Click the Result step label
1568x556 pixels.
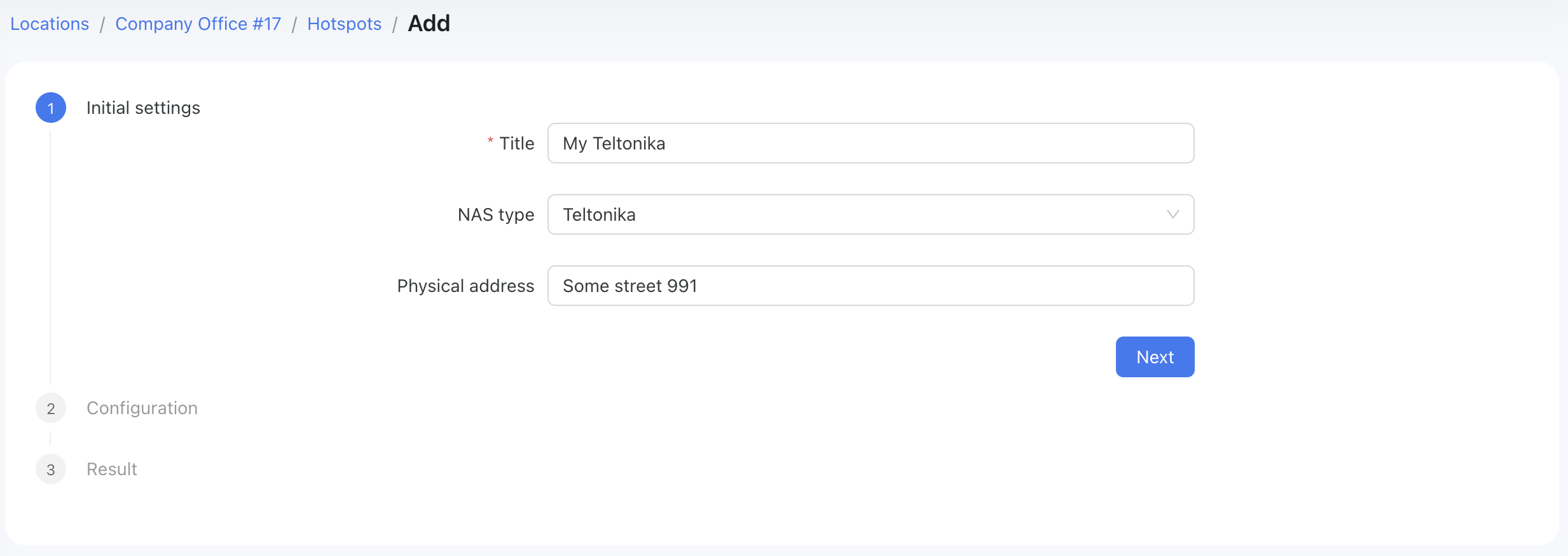click(112, 469)
